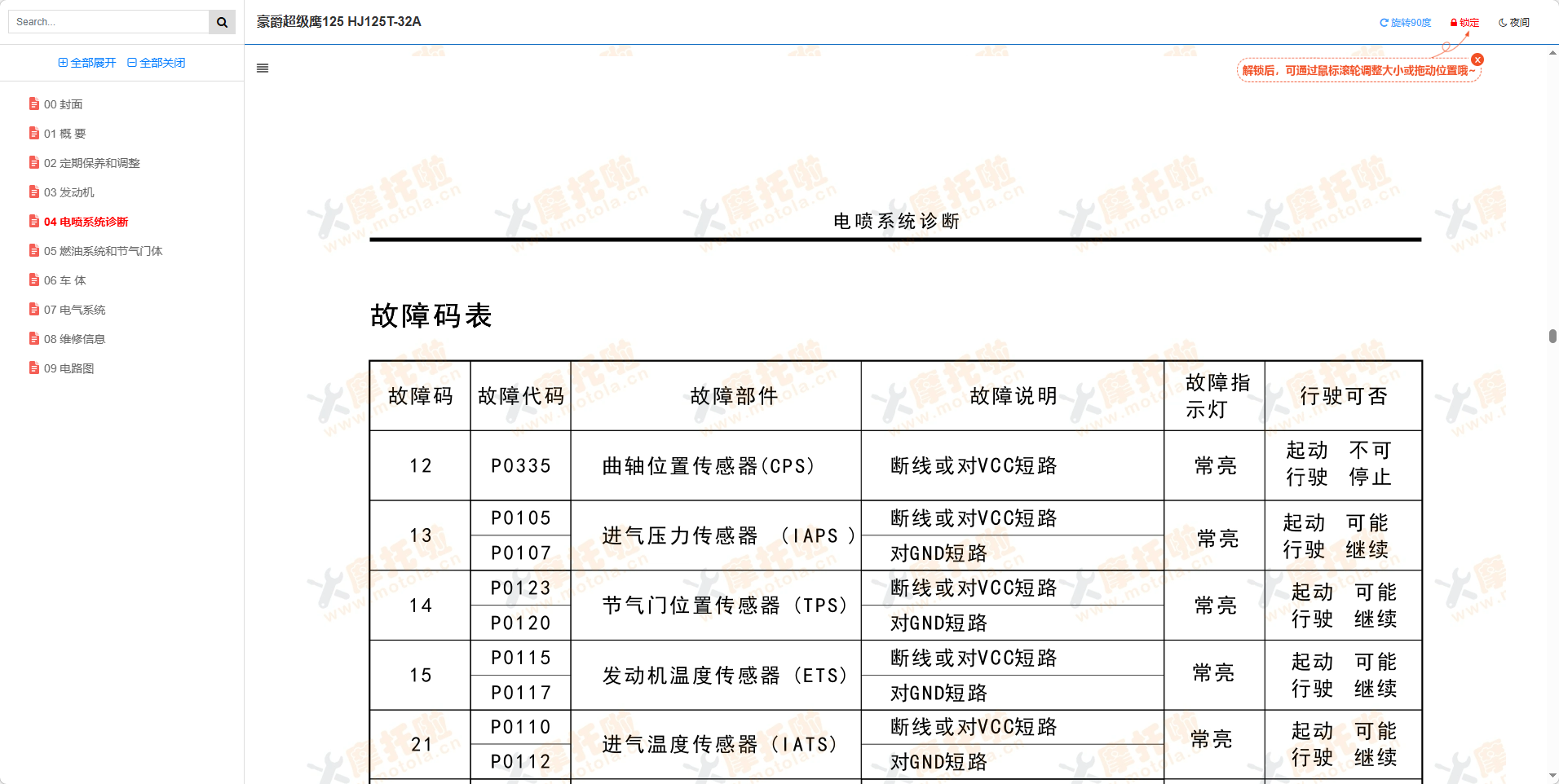Open the 08 维修信息 section
1559x784 pixels.
75,338
